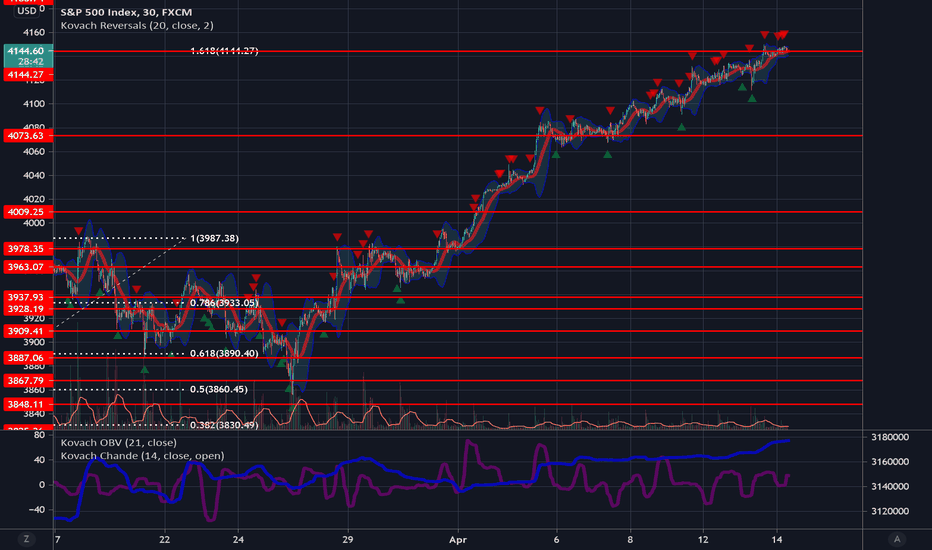Click the 3887.06 red price level label
The image size is (932, 550).
[28, 357]
